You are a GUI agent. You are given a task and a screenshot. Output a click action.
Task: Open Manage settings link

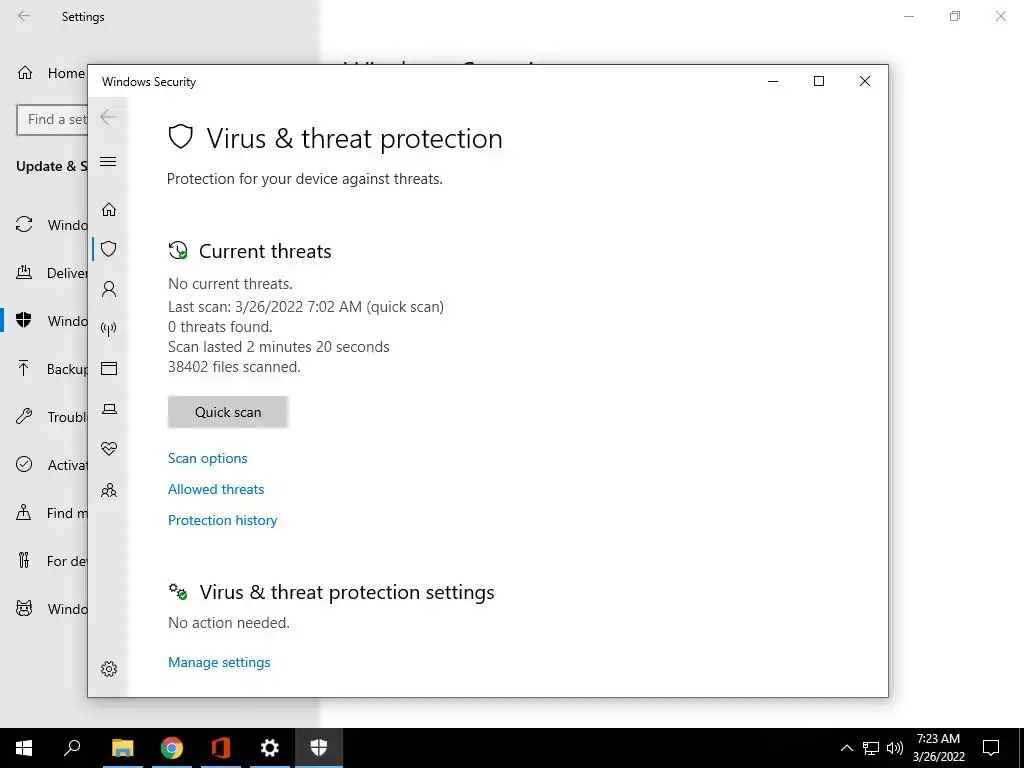coord(219,662)
